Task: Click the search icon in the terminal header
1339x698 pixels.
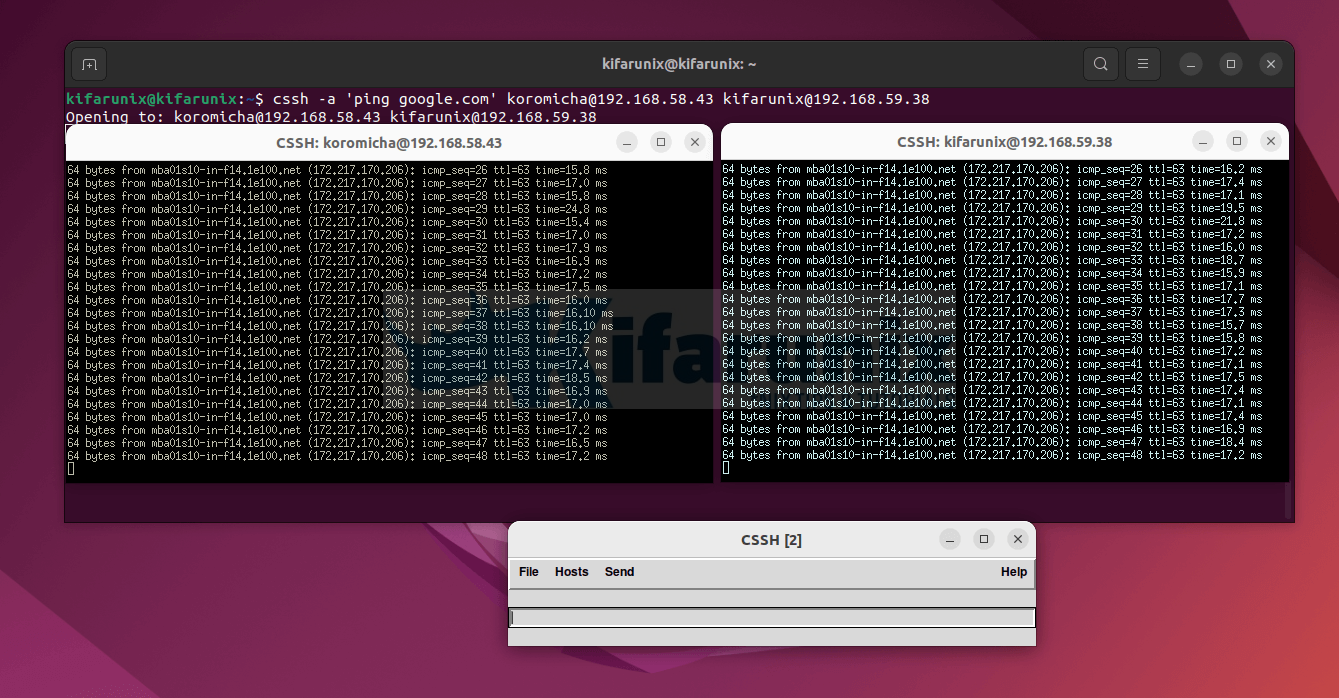Action: pyautogui.click(x=1101, y=64)
